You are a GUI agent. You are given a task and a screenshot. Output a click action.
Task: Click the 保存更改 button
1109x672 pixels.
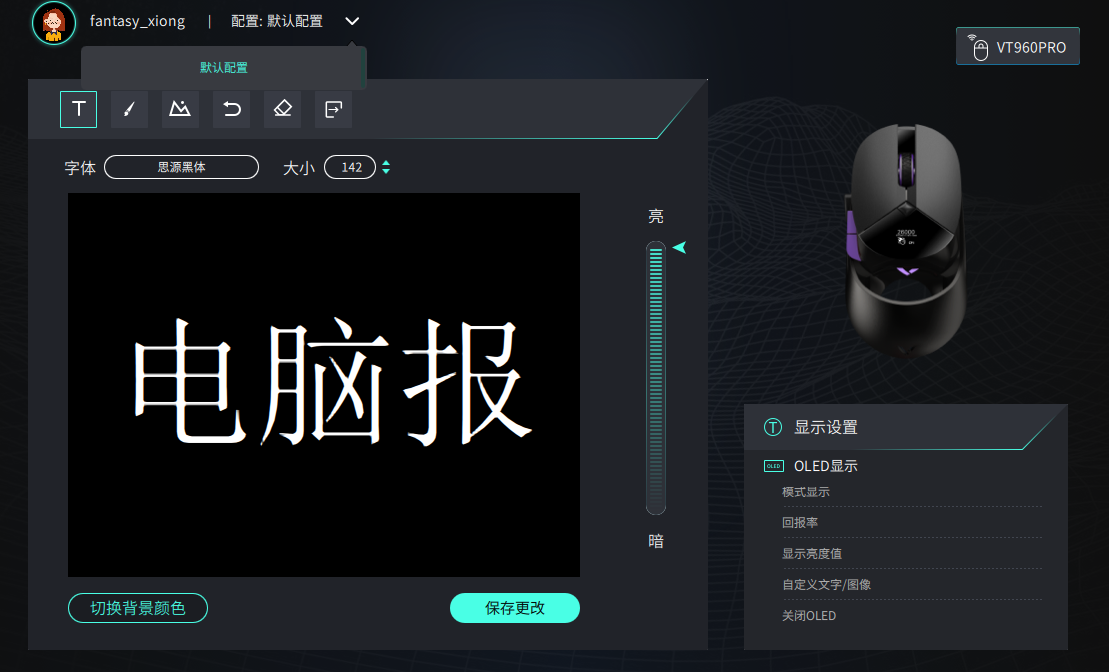(x=515, y=608)
